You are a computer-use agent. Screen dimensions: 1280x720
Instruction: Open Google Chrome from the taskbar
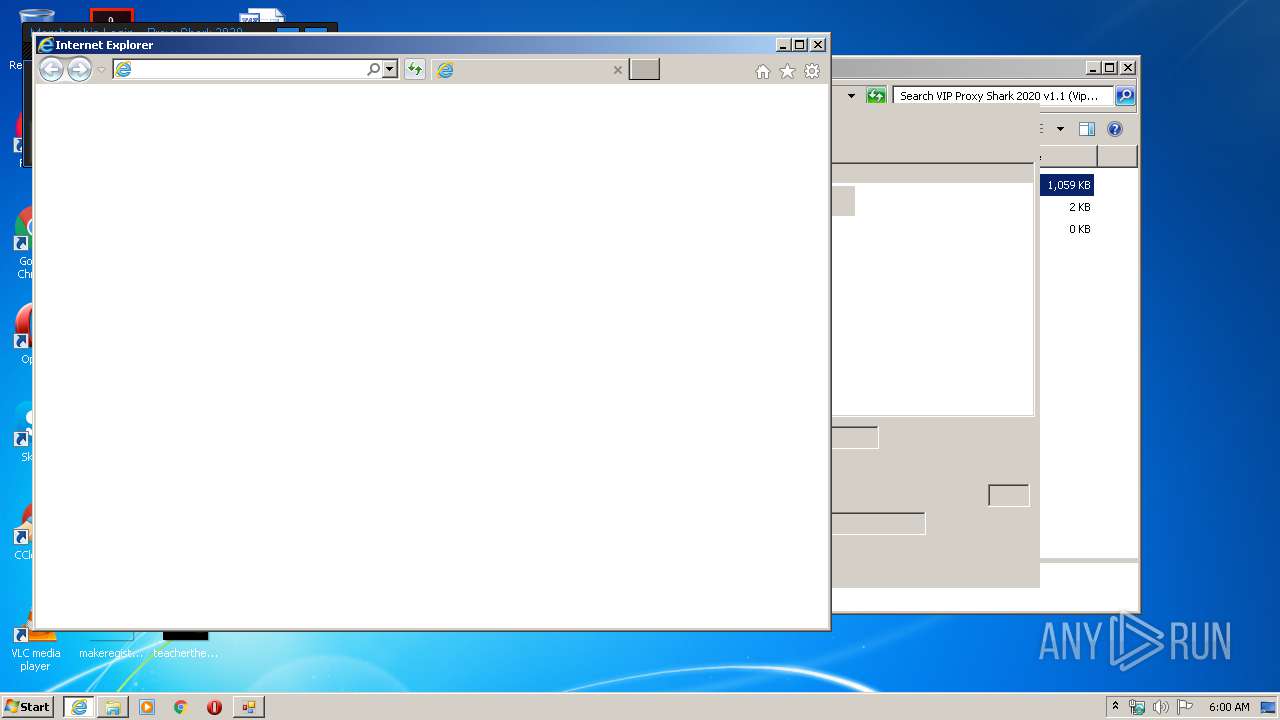click(x=180, y=707)
